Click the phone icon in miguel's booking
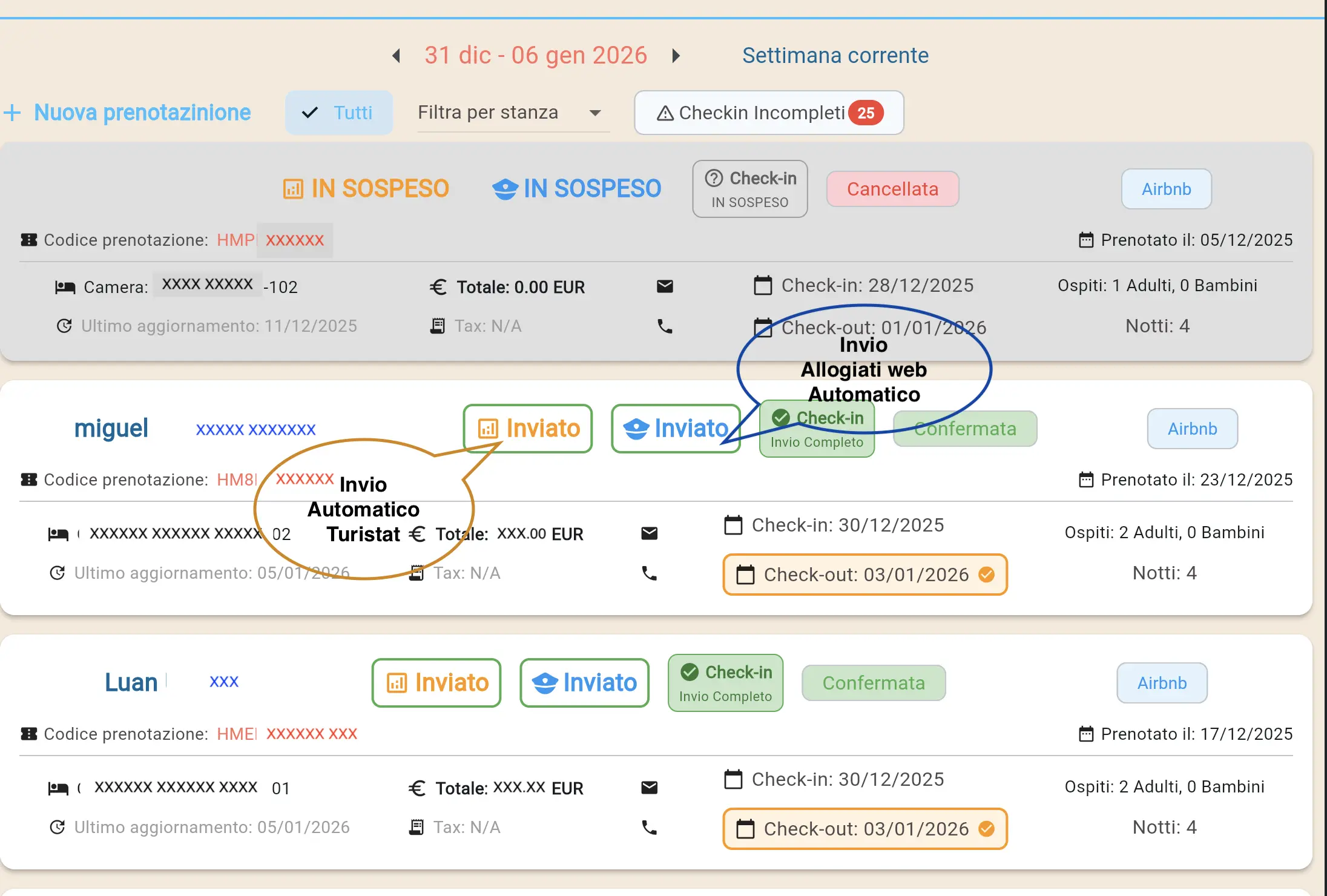The height and width of the screenshot is (896, 1327). click(649, 573)
